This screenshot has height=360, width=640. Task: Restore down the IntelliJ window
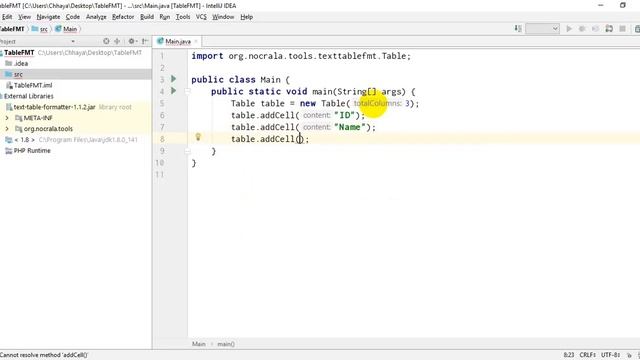tap(622, 5)
